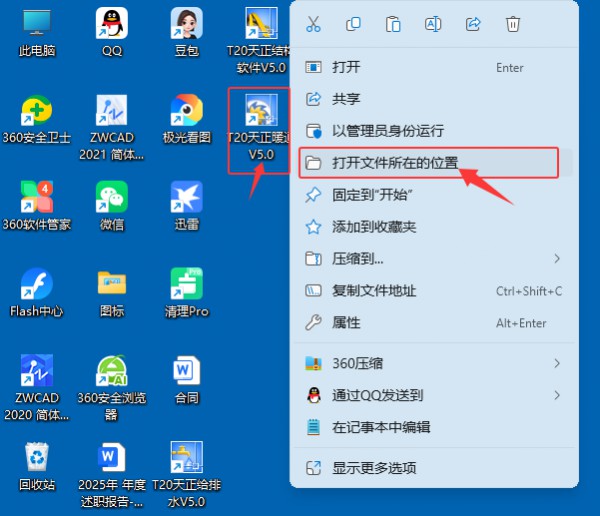The height and width of the screenshot is (516, 600).
Task: Select the 豆包 desktop shortcut
Action: [187, 34]
